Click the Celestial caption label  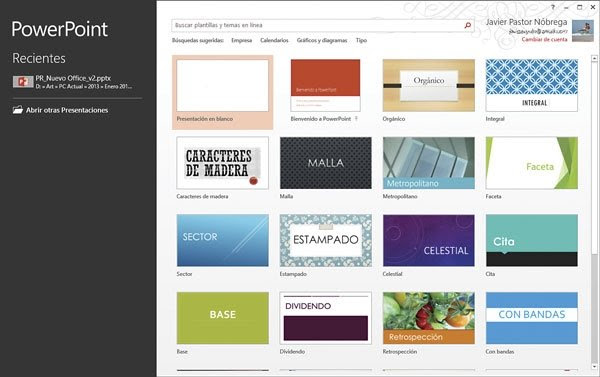[392, 274]
